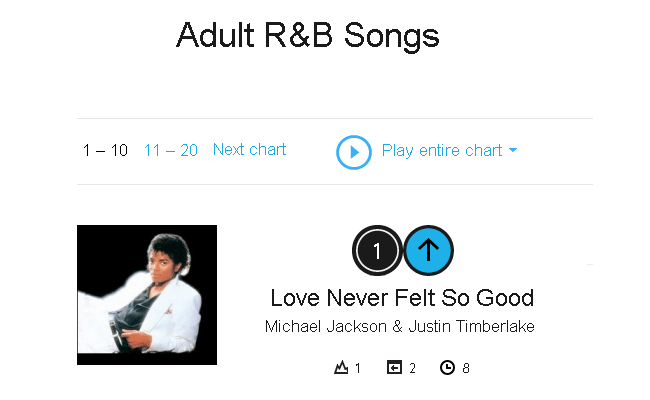650x400 pixels.
Task: Click the peak position value 1
Action: coord(358,369)
